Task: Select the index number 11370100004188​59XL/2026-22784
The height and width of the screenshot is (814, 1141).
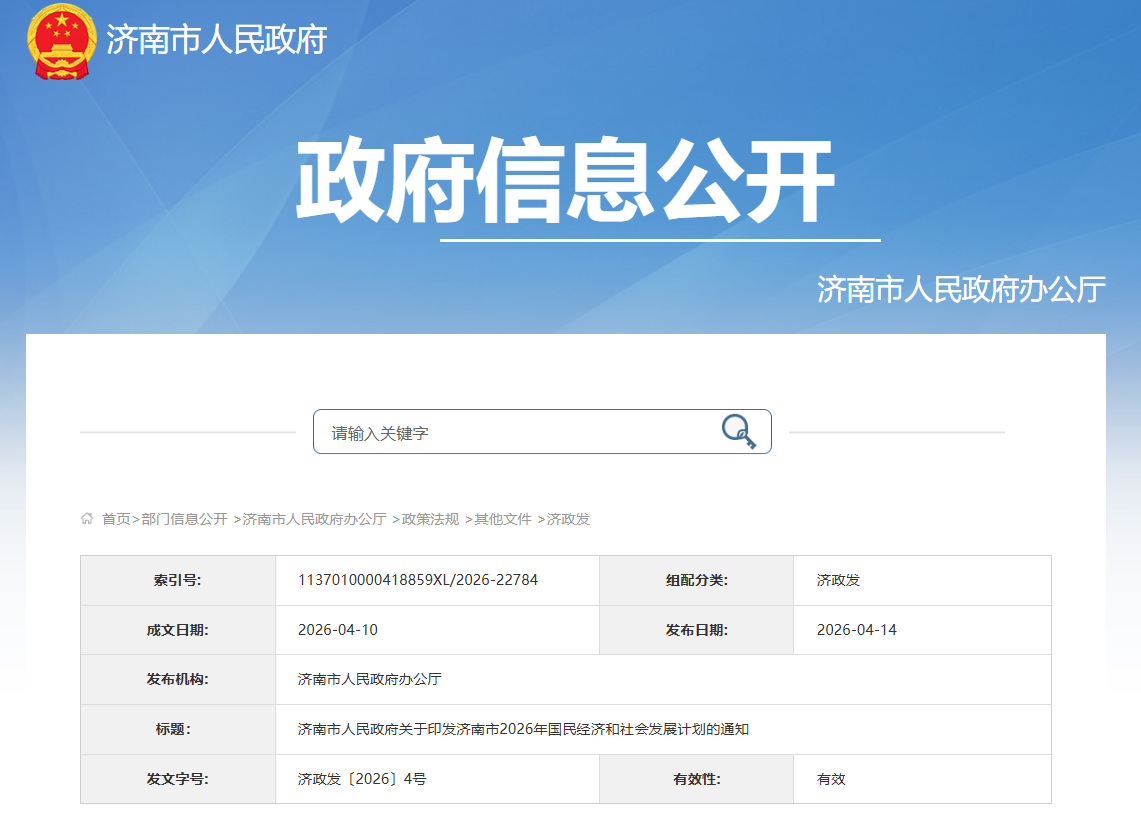Action: 418,580
